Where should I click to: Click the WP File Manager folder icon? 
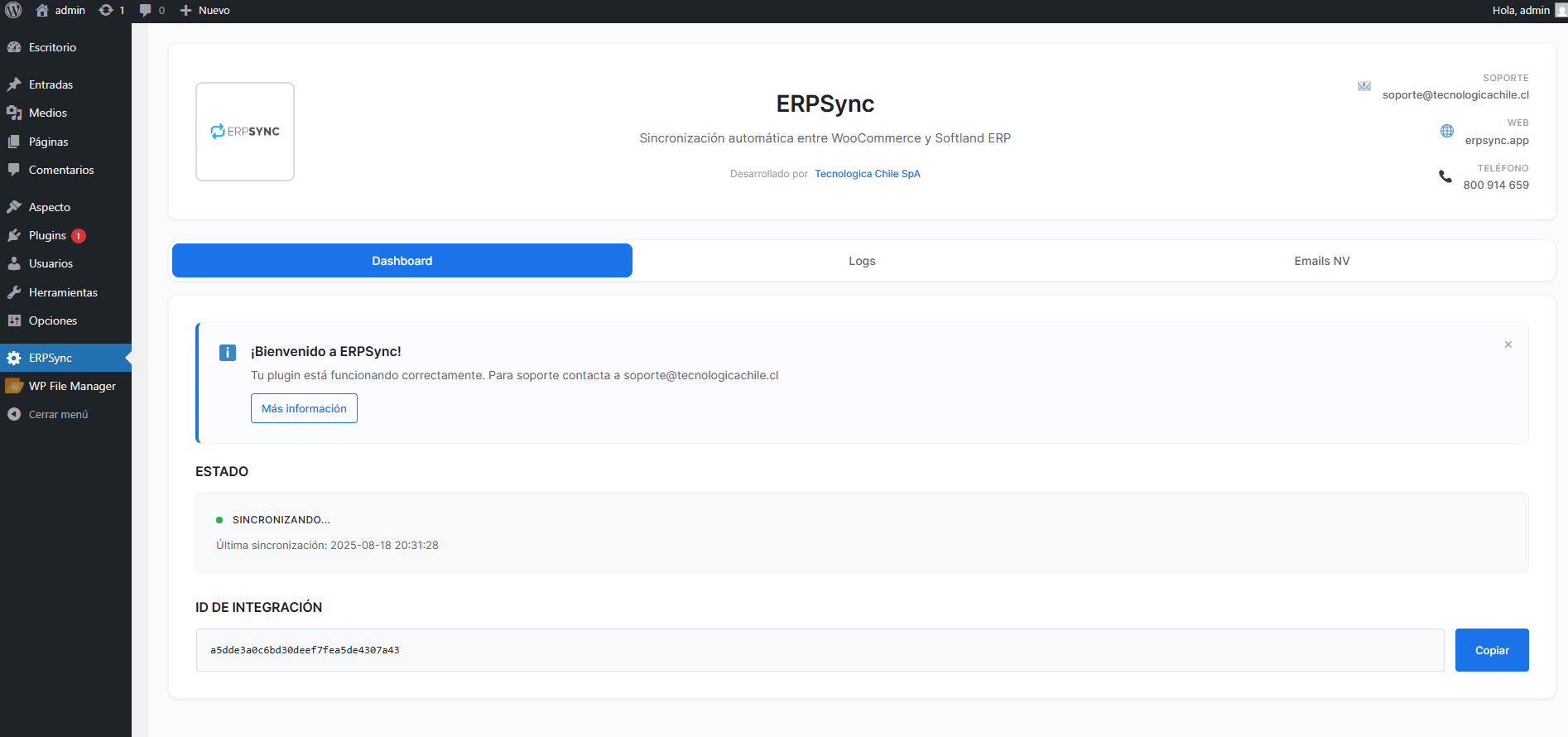pos(14,386)
